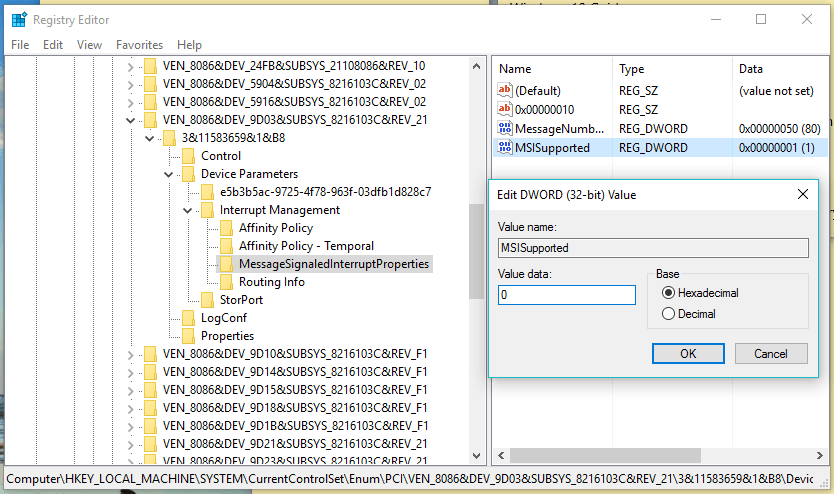Select the Decimal base radio button
This screenshot has width=834, height=494.
point(669,314)
